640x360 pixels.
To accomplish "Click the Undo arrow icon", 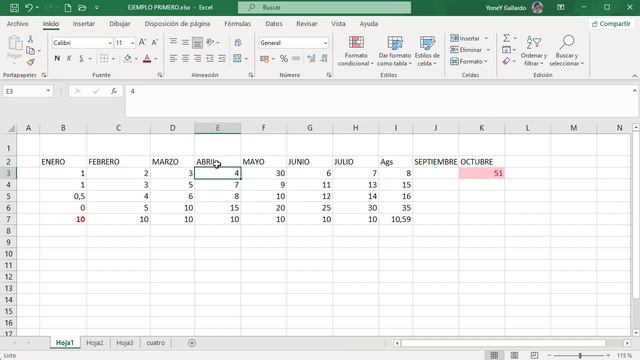I will [x=29, y=7].
